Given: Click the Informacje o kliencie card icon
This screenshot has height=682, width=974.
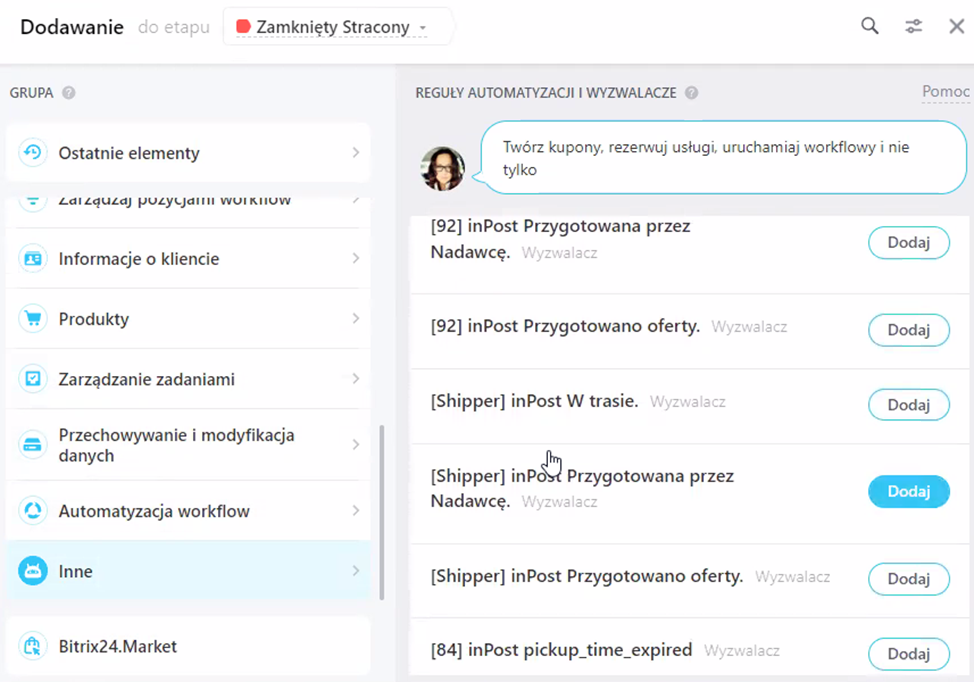Looking at the screenshot, I should tap(33, 258).
